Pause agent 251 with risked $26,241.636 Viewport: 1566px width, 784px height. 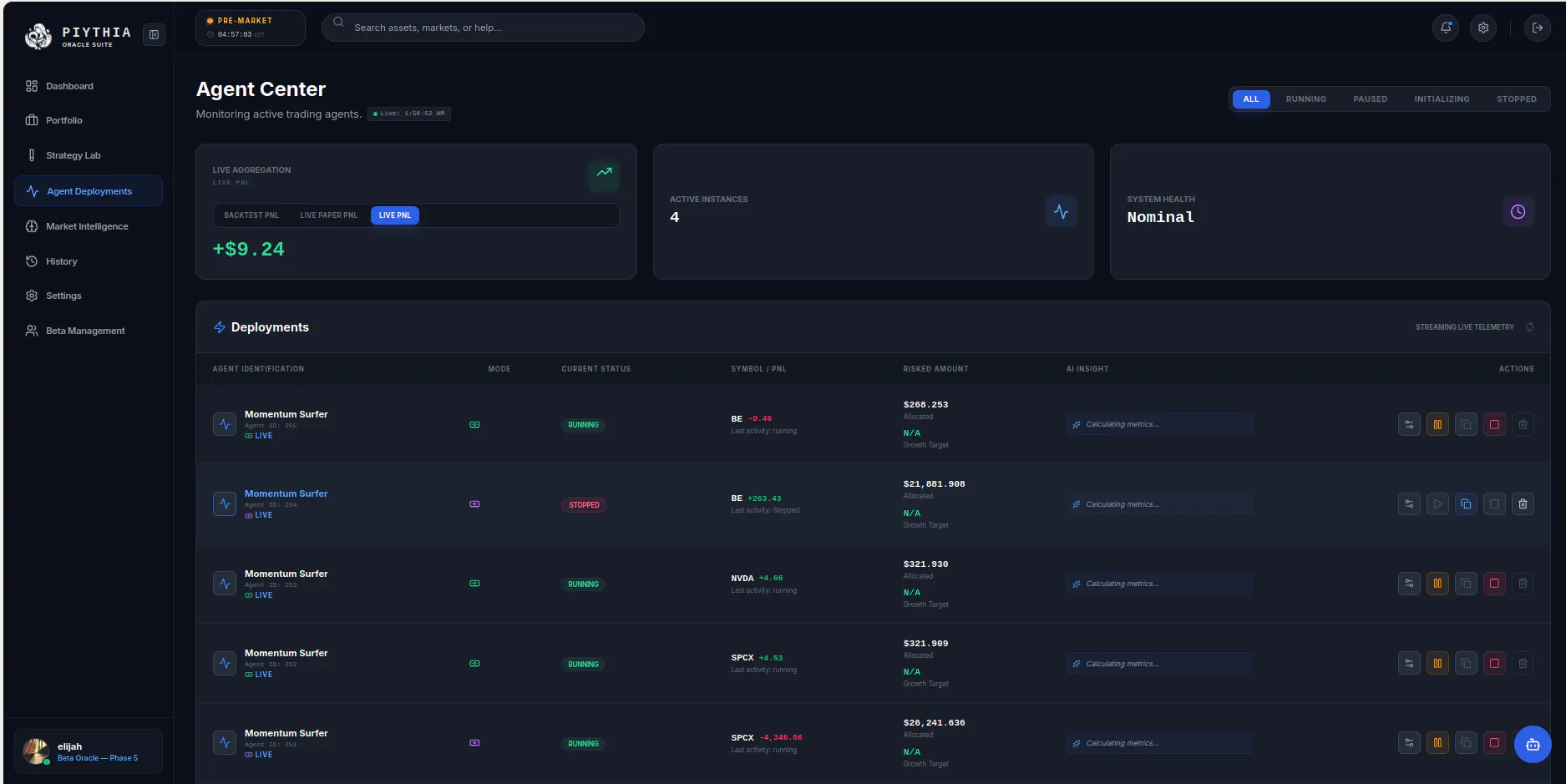[1437, 742]
